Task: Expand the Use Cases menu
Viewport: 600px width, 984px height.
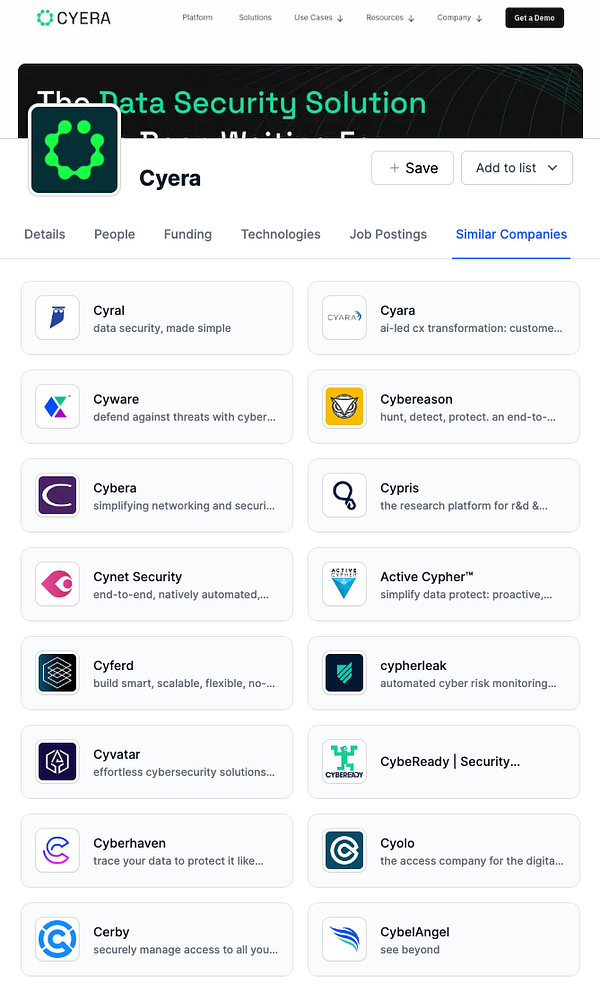Action: click(x=319, y=18)
